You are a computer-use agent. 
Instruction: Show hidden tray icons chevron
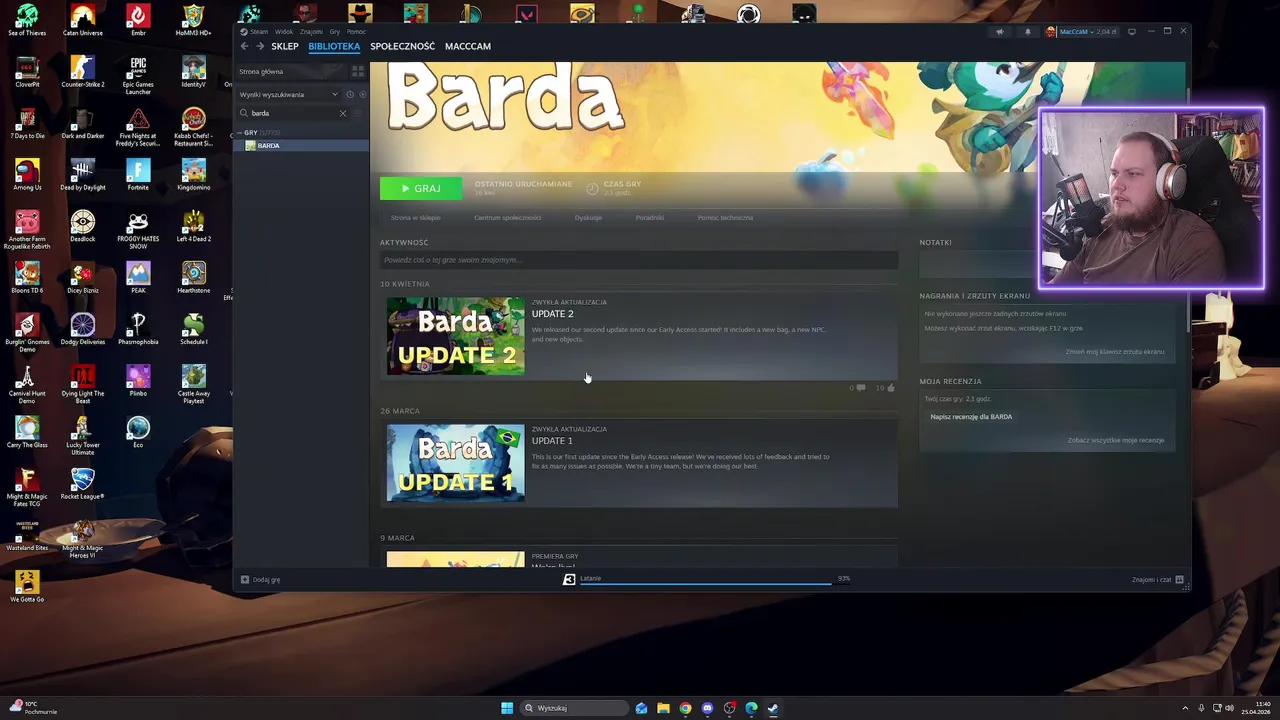[1185, 708]
